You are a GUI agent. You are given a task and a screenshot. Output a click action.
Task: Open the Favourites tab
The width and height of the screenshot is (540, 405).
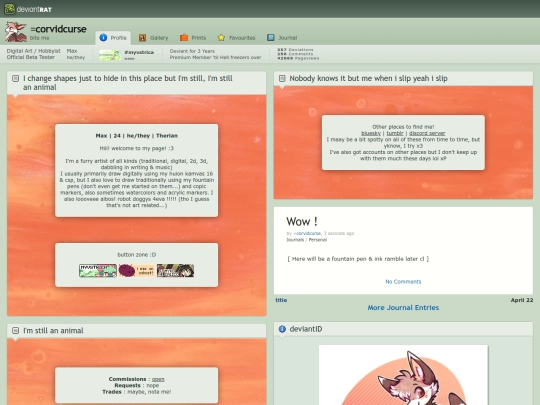pos(236,38)
